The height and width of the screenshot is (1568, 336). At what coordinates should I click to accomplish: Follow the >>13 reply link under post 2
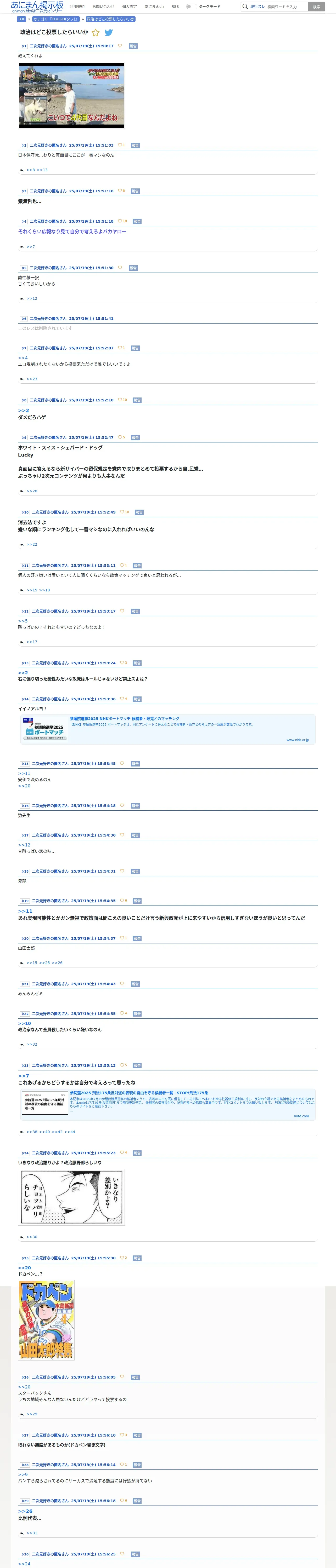pyautogui.click(x=42, y=170)
